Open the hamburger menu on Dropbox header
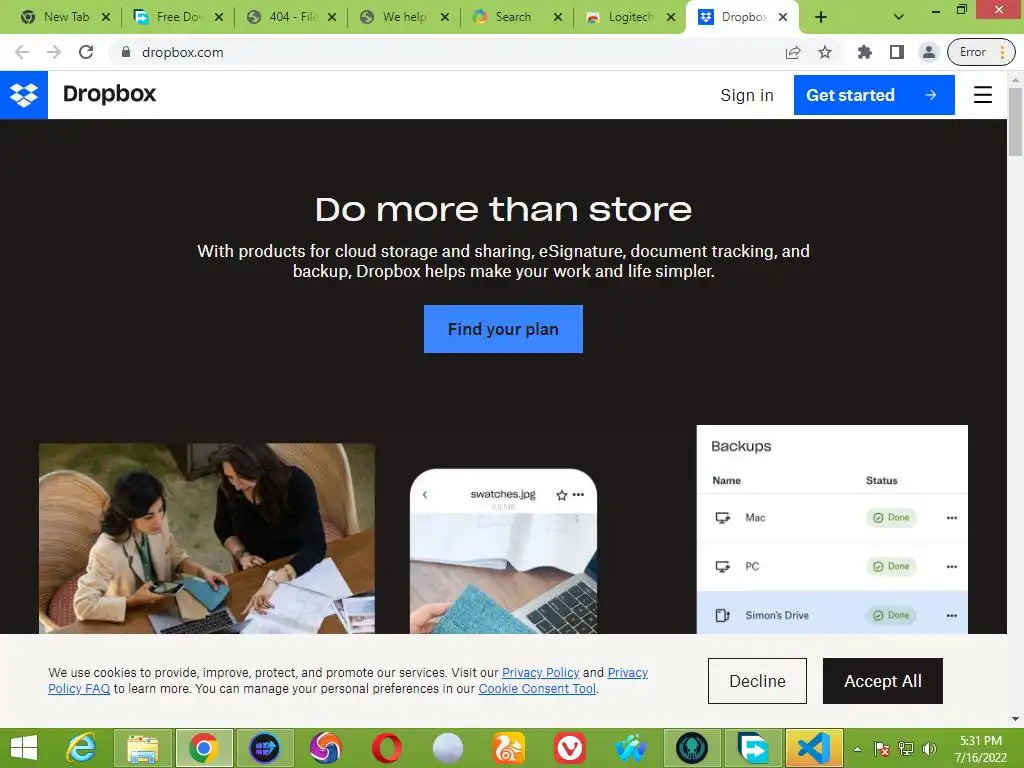 point(982,95)
